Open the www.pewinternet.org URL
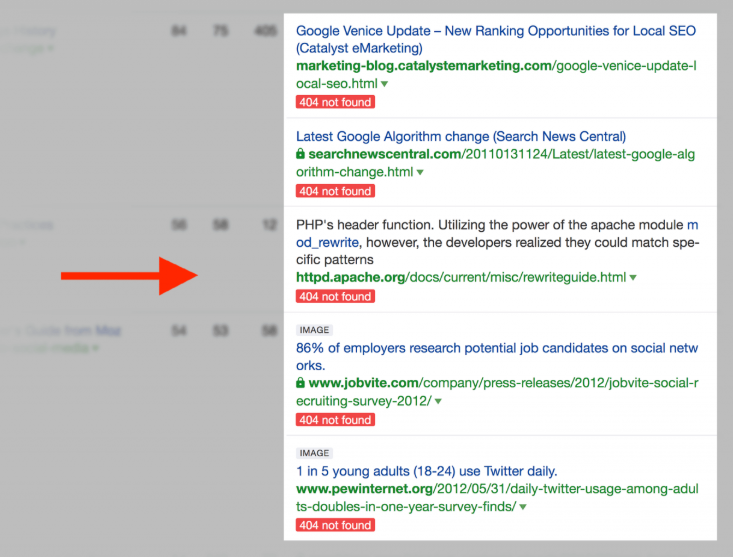This screenshot has height=557, width=733. [497, 498]
